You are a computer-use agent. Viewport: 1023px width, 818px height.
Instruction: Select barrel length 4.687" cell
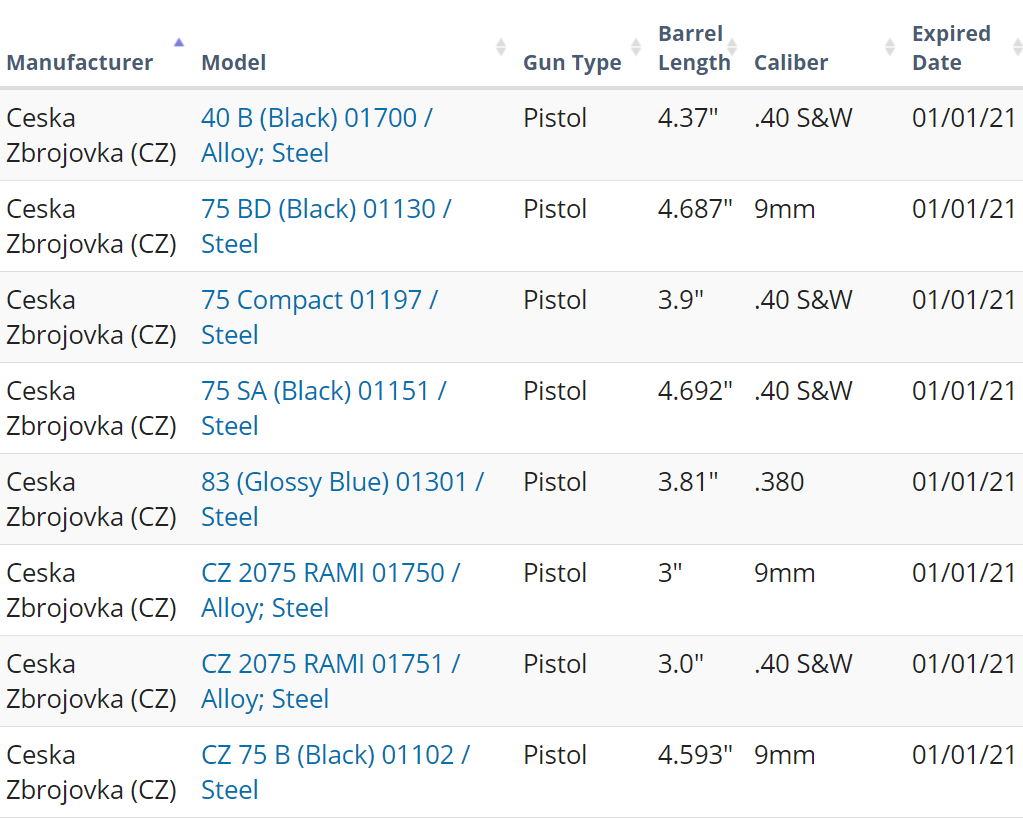point(695,209)
